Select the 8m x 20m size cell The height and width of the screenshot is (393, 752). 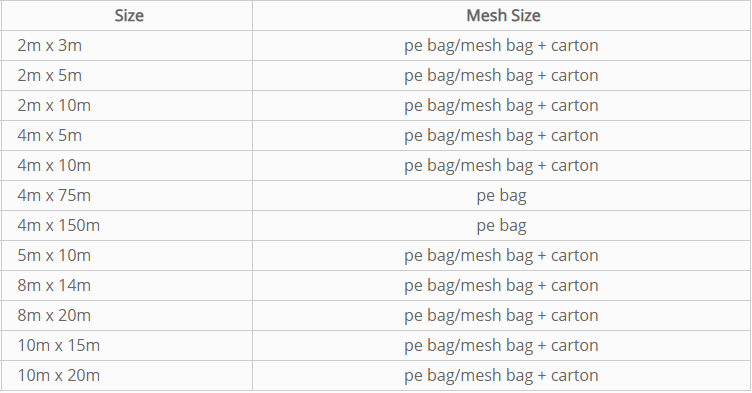(x=127, y=316)
